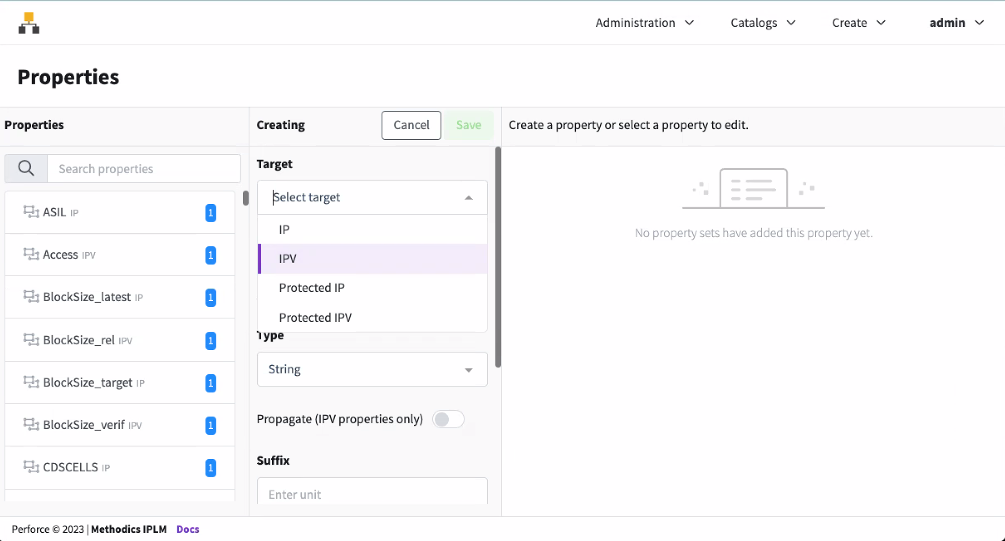Click the Suffix Enter unit field
Screen dimensions: 1005x541
(x=372, y=494)
